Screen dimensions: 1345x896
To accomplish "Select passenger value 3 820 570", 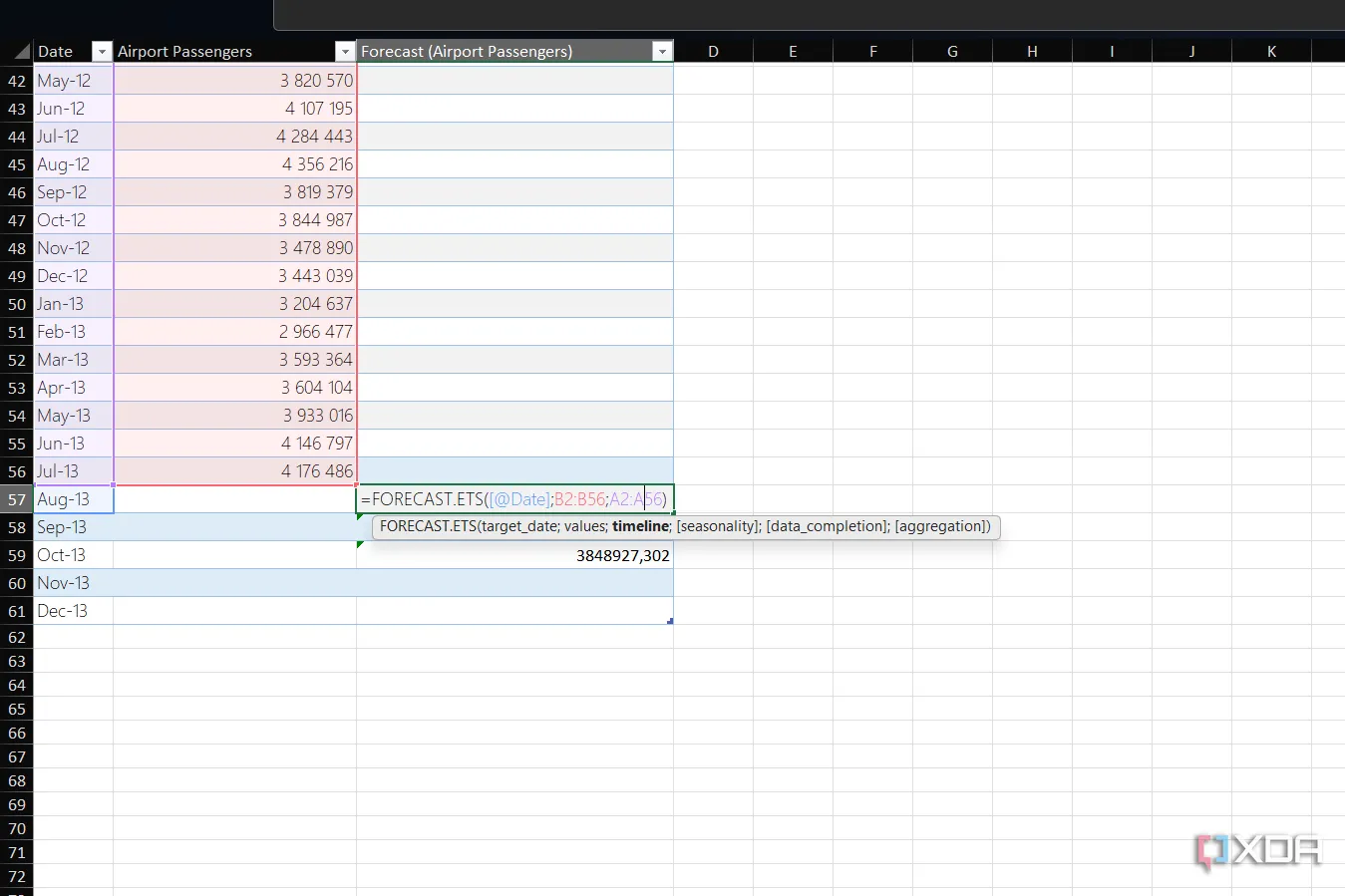I will pos(235,81).
